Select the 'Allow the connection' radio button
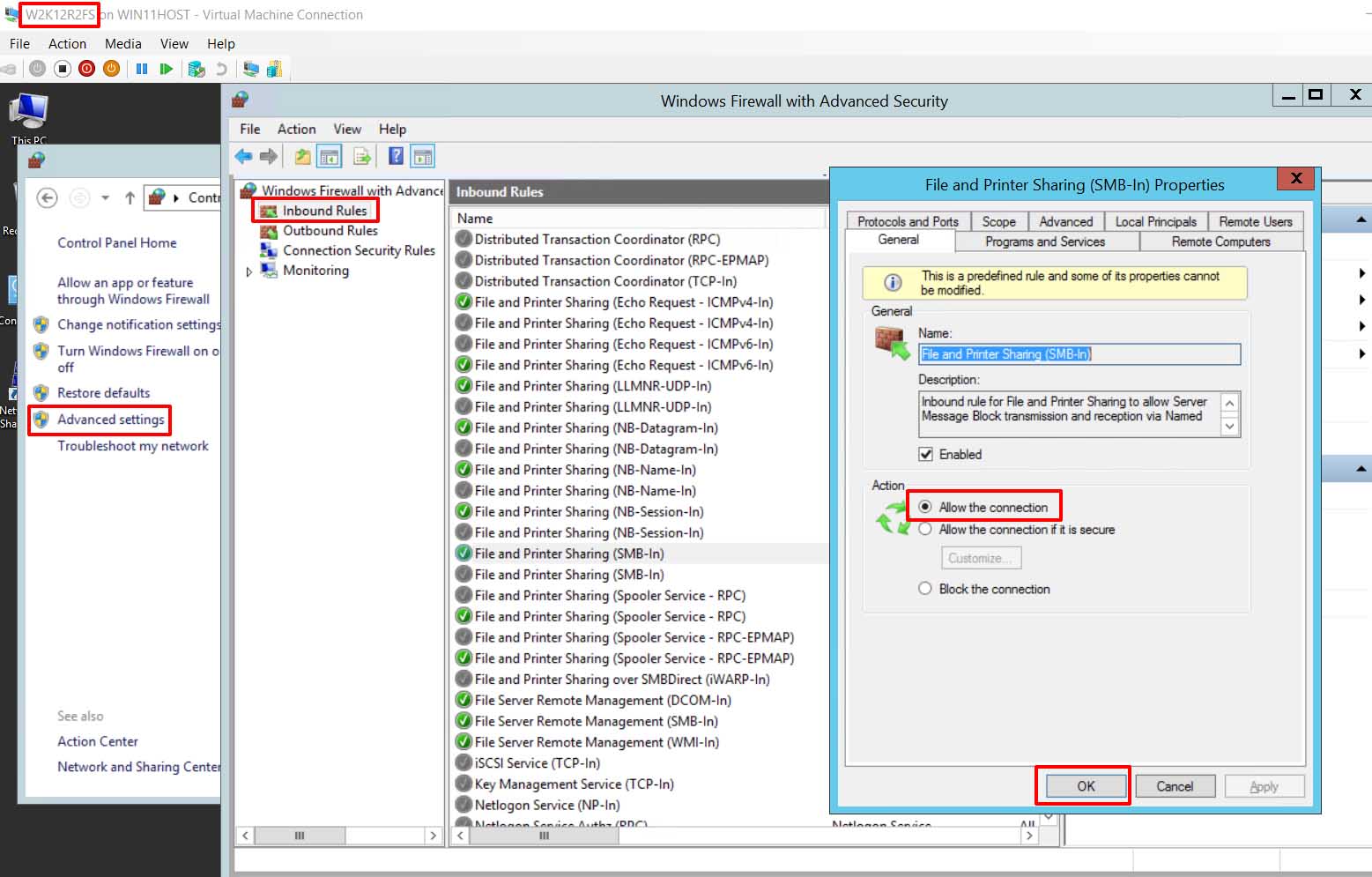Viewport: 1372px width, 877px height. 925,507
